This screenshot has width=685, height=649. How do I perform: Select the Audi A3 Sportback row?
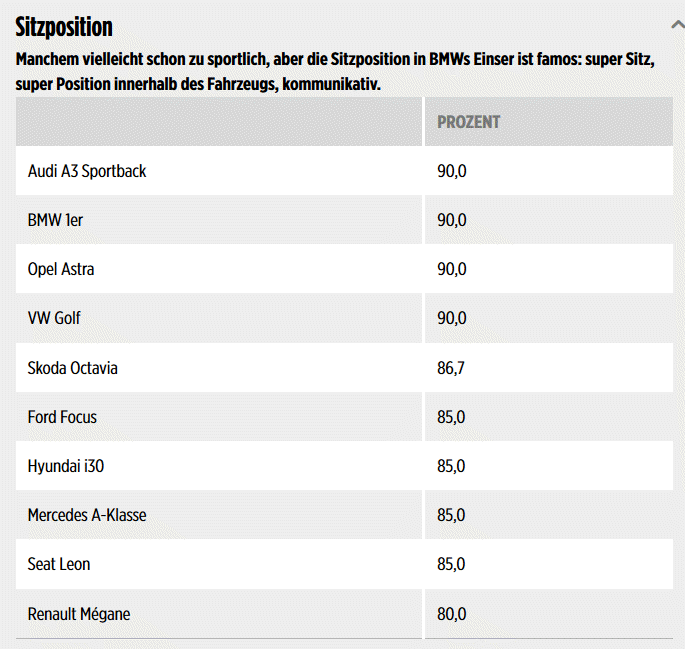coord(87,171)
